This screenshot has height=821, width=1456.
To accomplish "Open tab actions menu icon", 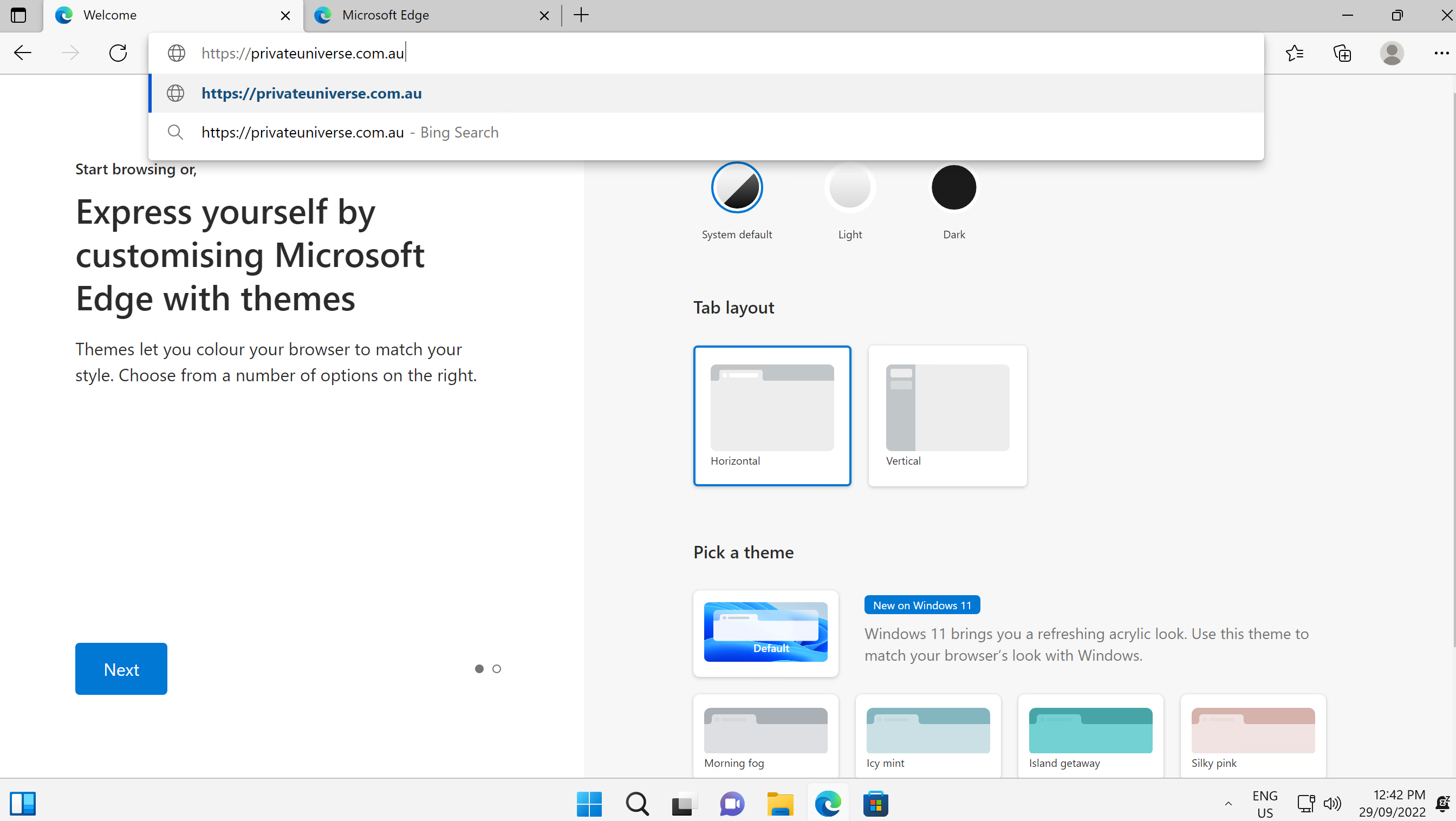I will point(18,15).
